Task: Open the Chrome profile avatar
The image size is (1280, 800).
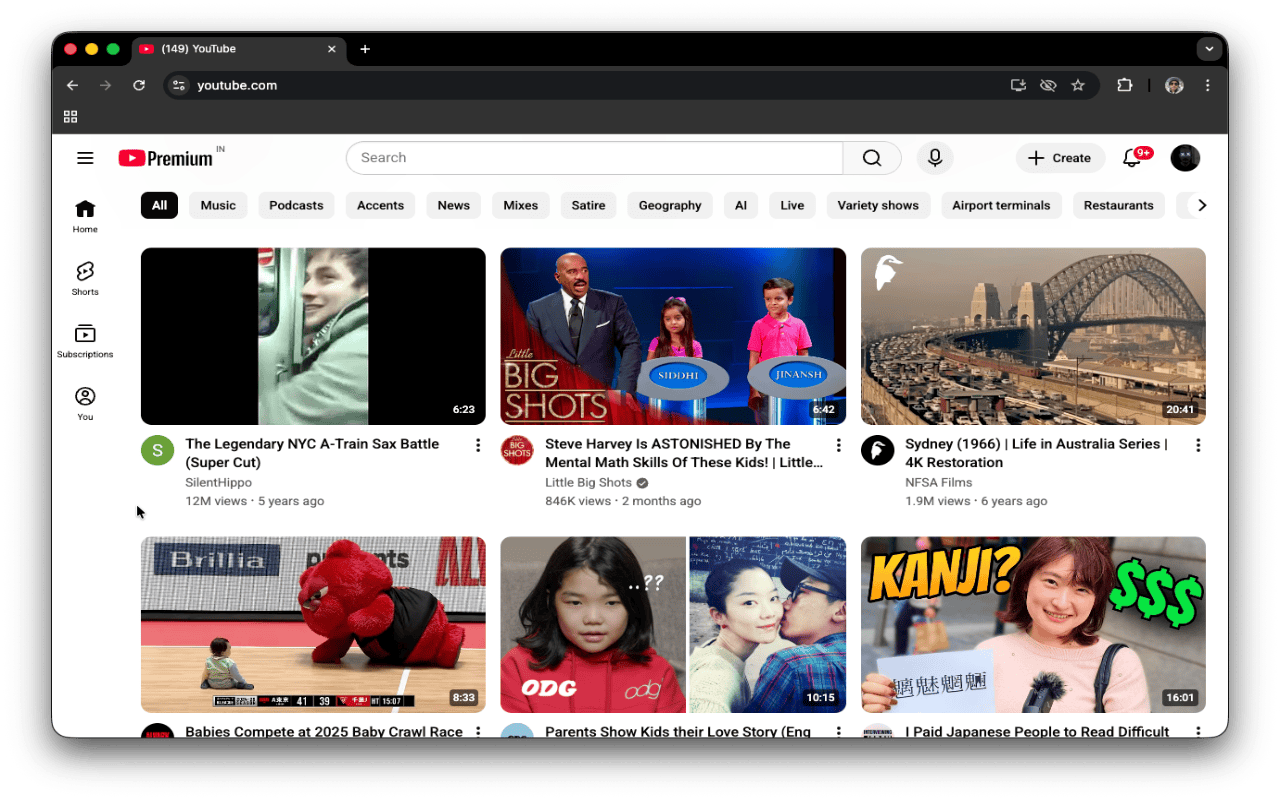Action: point(1175,86)
